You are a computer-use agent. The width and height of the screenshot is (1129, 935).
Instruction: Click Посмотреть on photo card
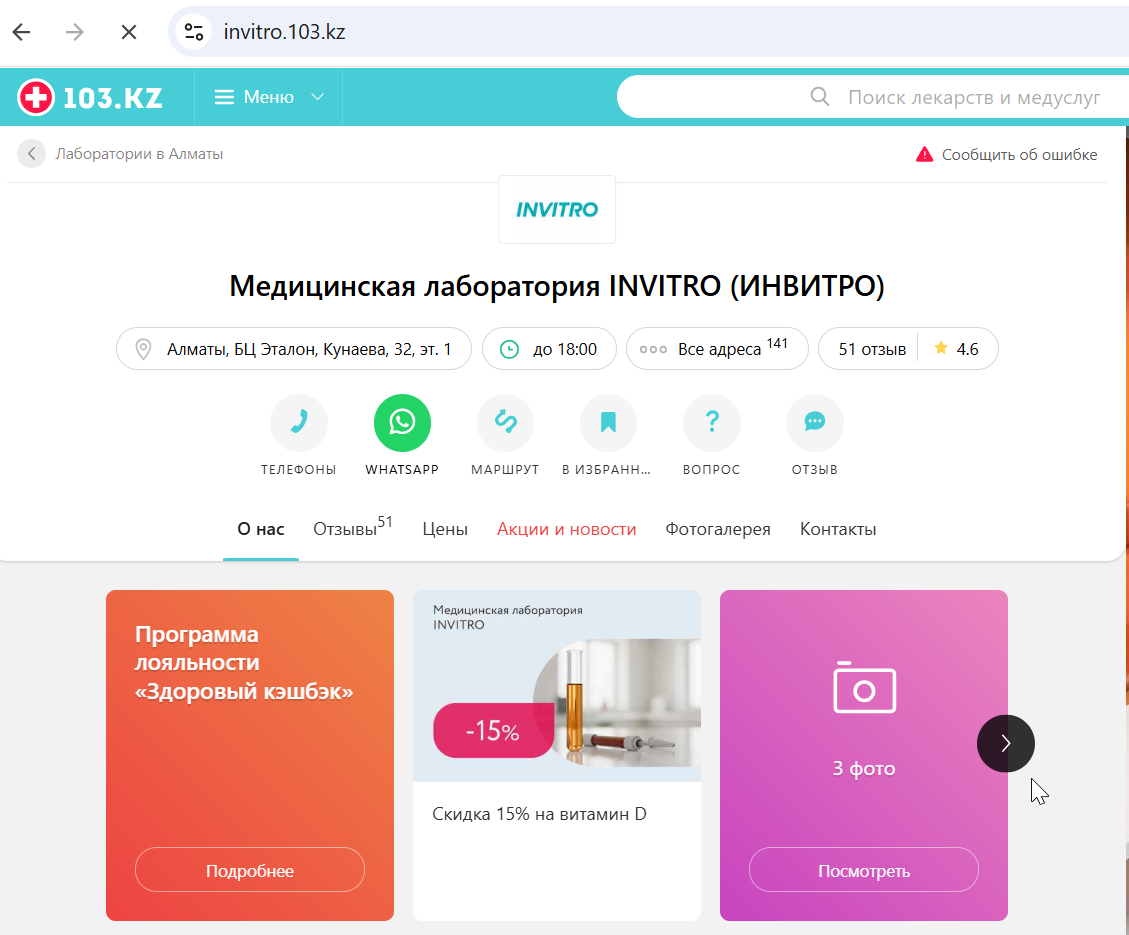coord(863,869)
